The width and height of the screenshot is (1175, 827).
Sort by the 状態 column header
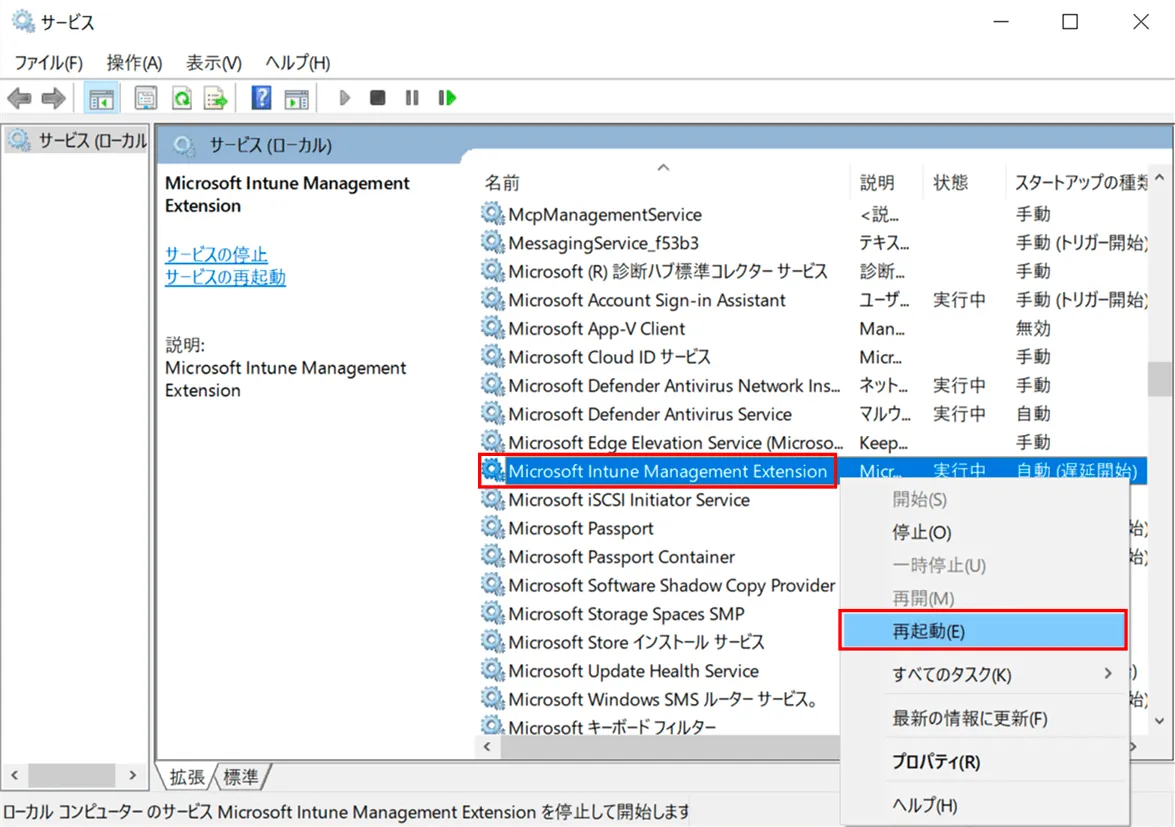[964, 182]
